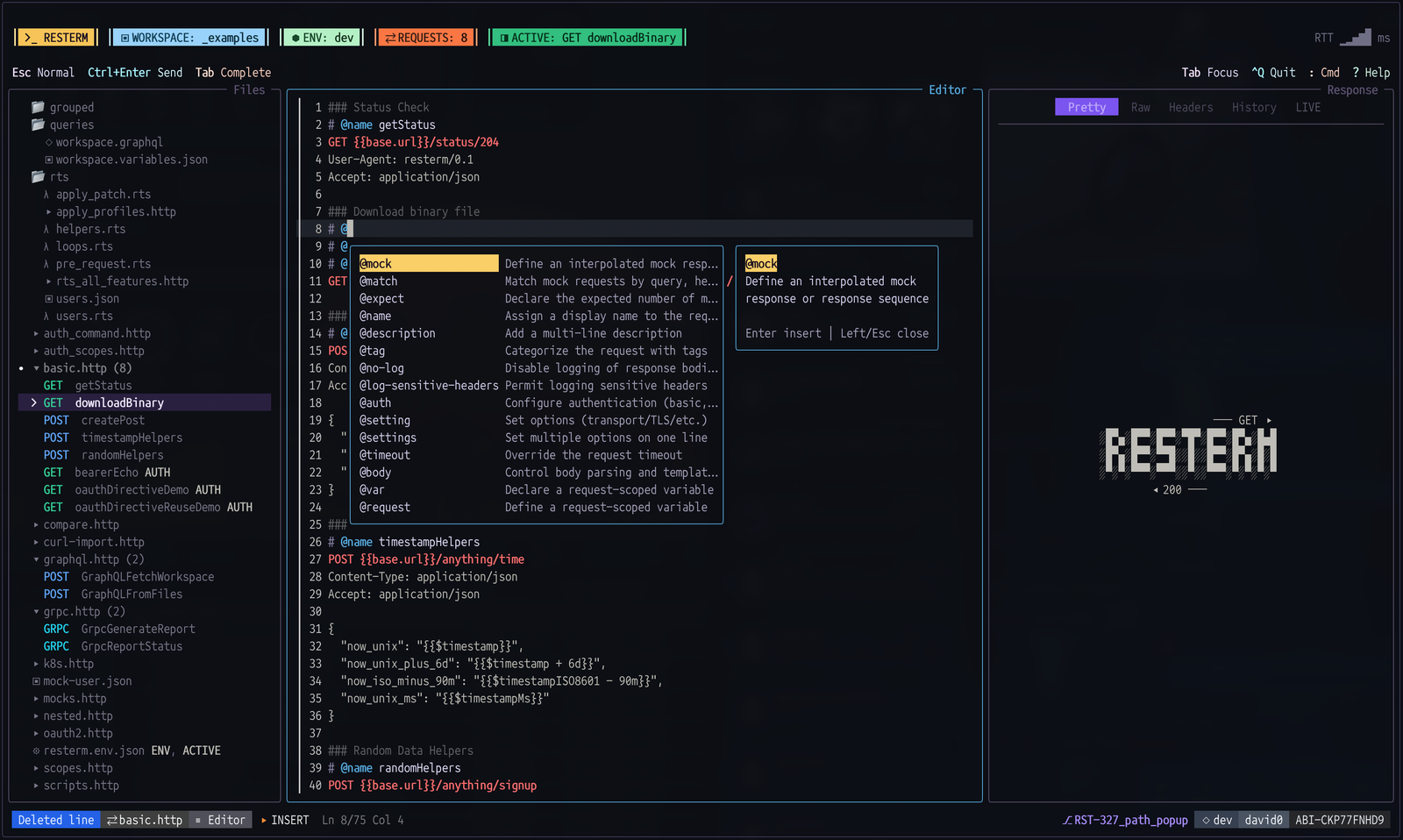Open Headers response tab

[1191, 107]
